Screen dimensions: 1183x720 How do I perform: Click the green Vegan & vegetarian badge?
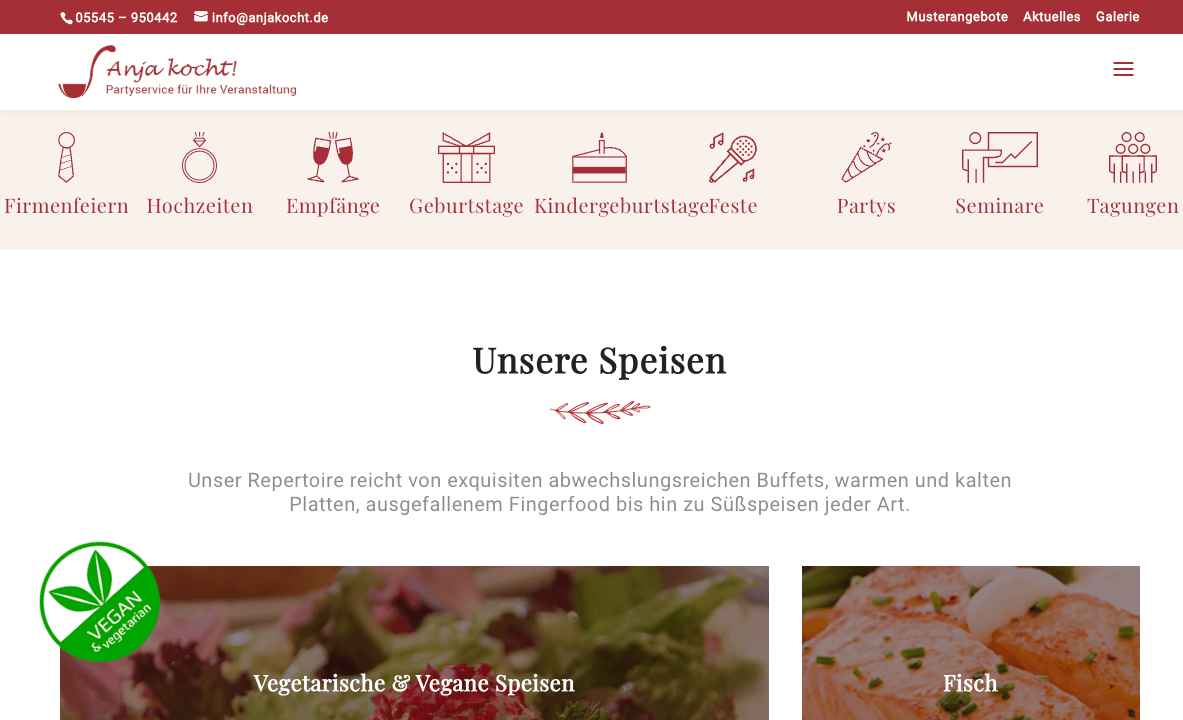click(100, 602)
